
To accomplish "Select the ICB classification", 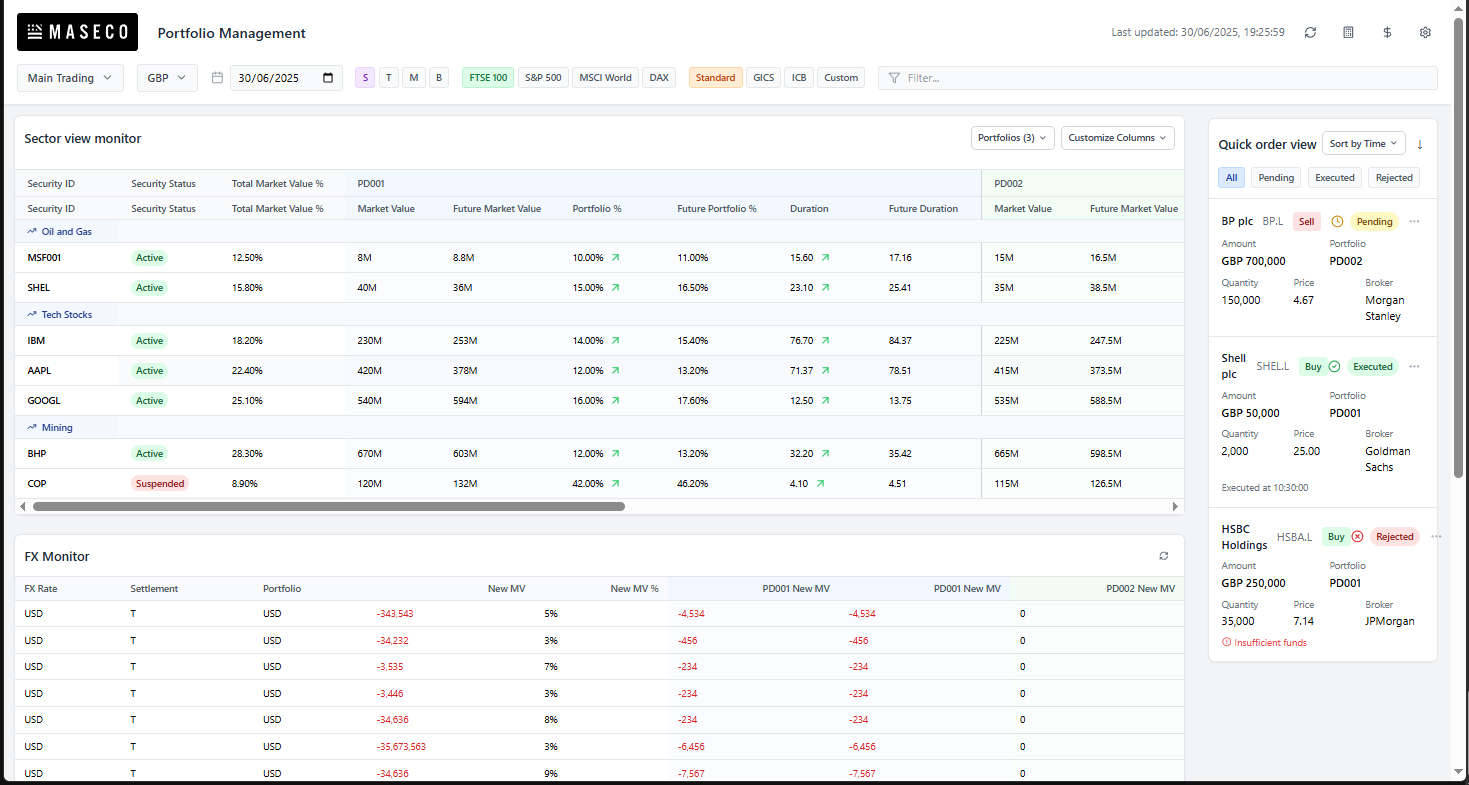I will tap(799, 77).
